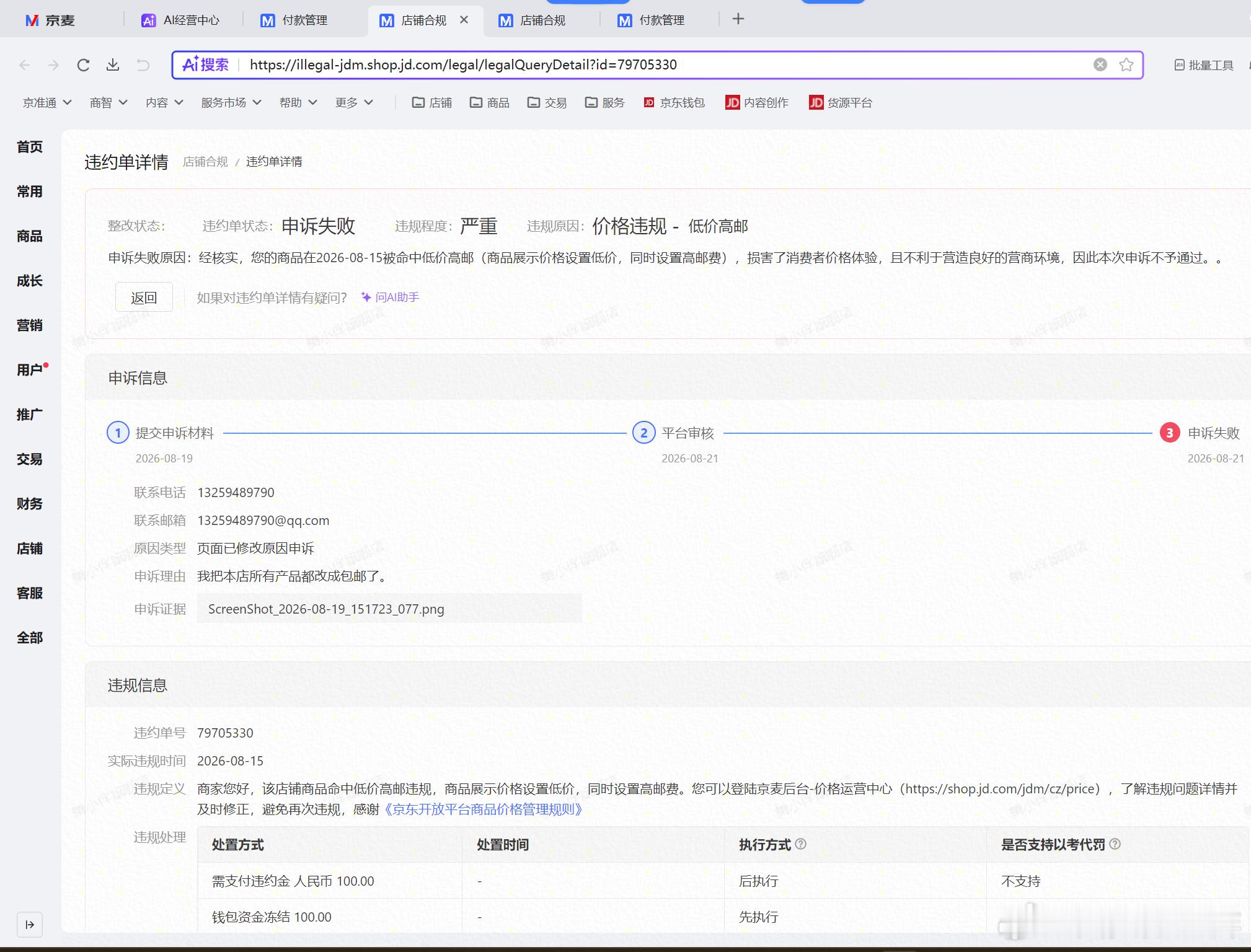Open the 内容创作 bookmark
Image resolution: width=1251 pixels, height=952 pixels.
[757, 102]
